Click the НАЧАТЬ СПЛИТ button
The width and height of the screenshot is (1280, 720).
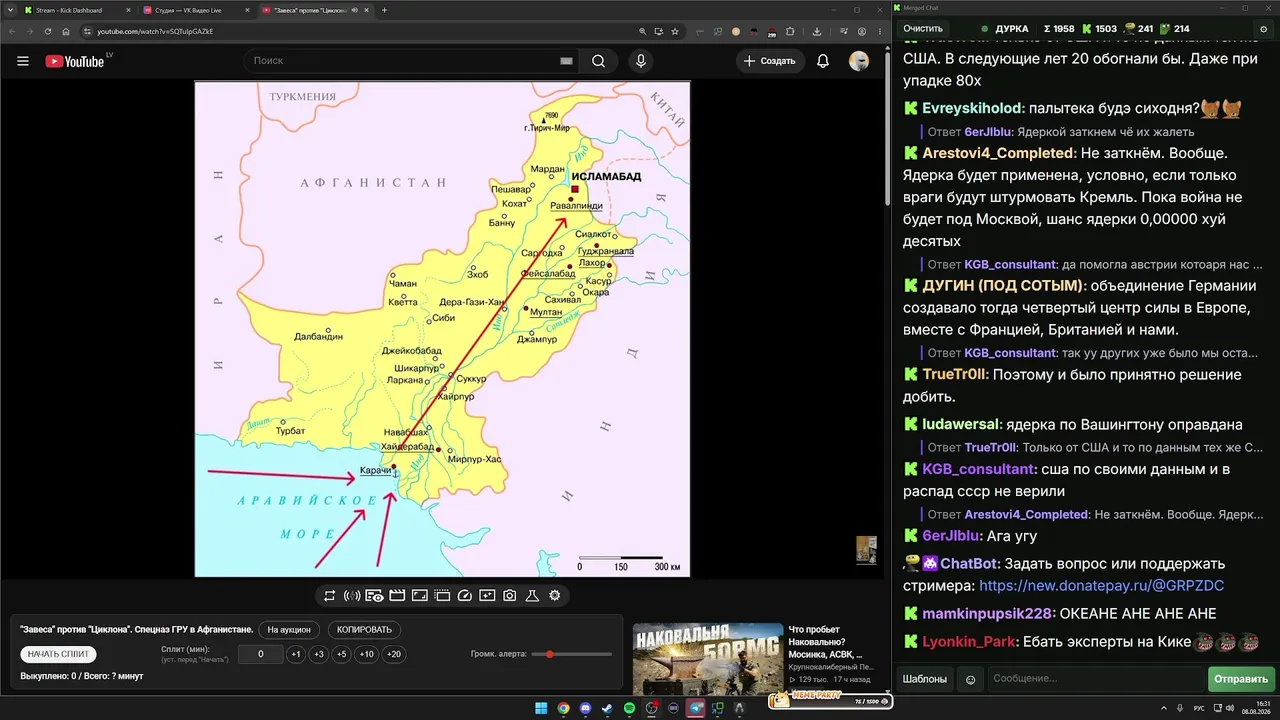(59, 654)
